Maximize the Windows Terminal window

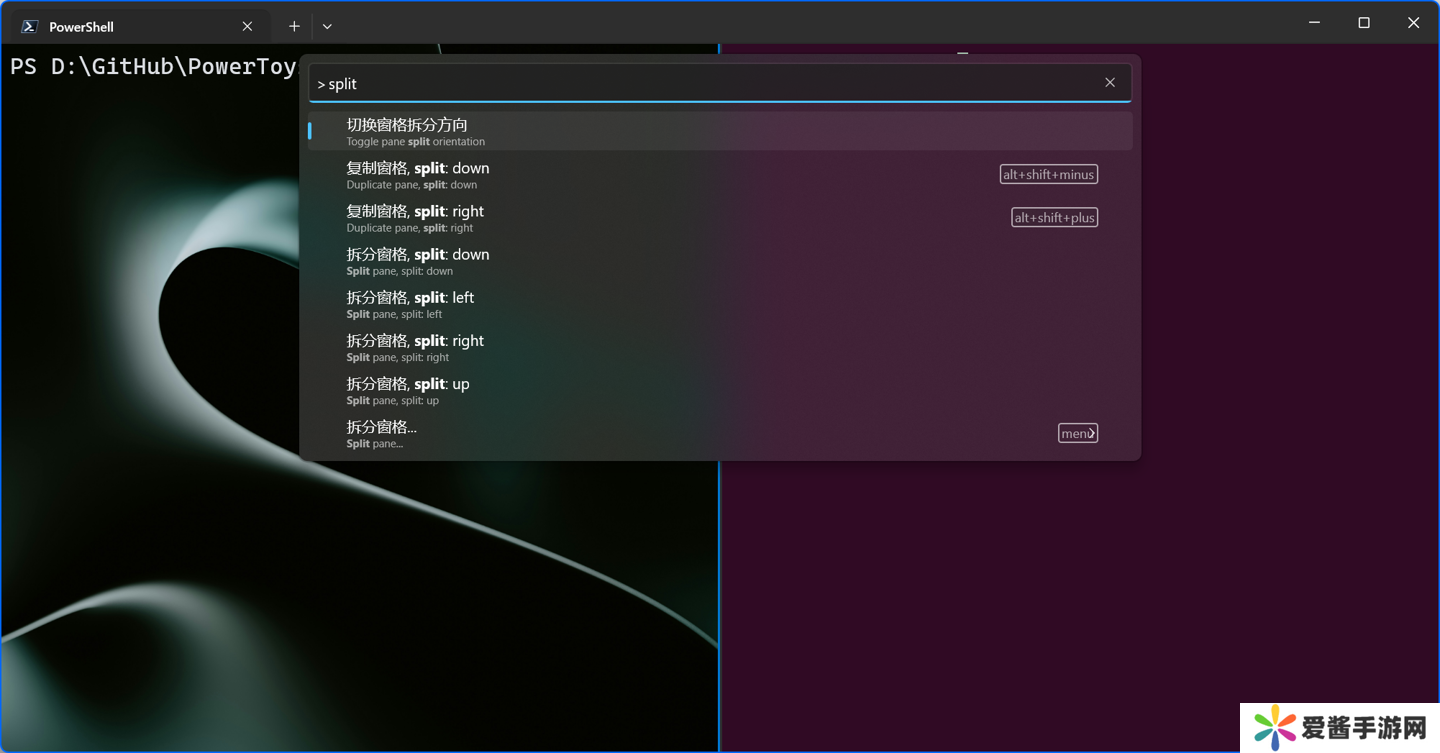pyautogui.click(x=1363, y=23)
